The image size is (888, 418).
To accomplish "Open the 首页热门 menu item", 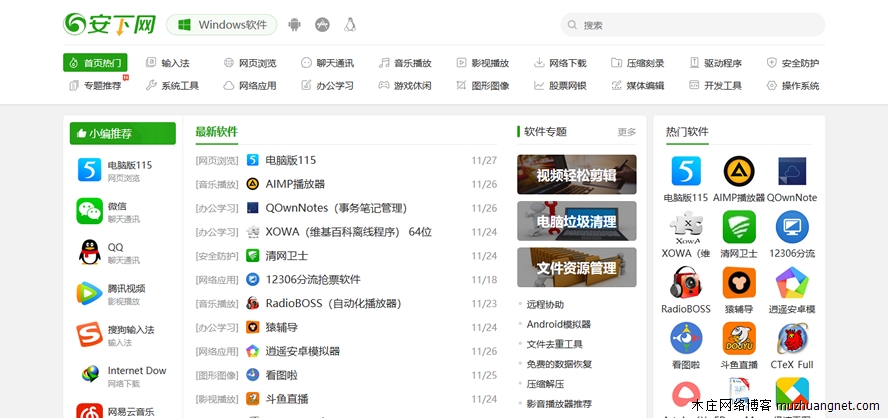I will click(x=95, y=63).
